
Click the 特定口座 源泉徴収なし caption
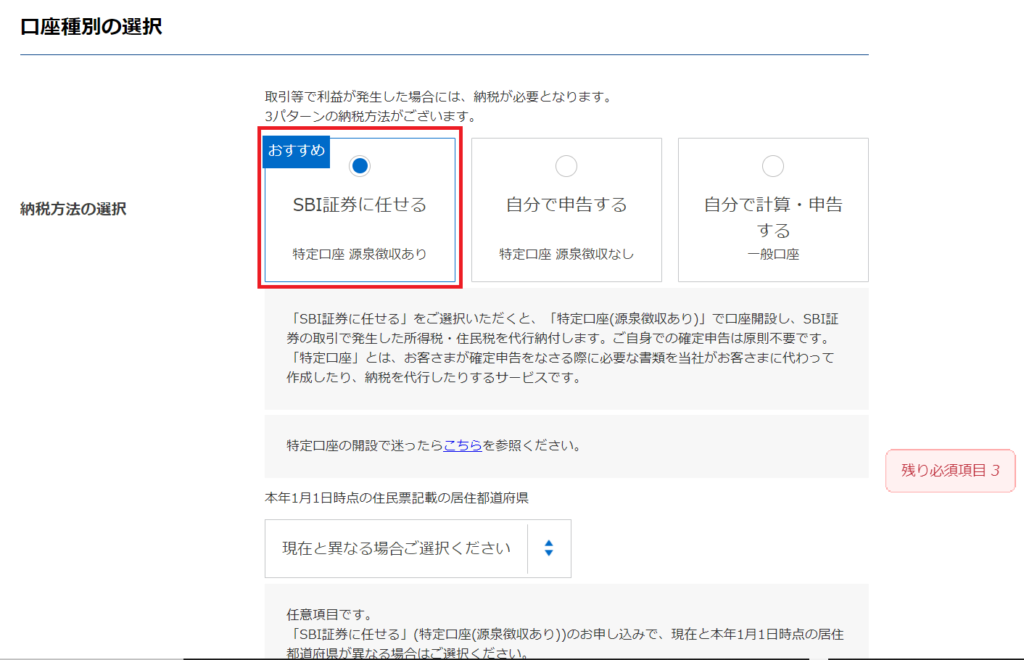pos(566,254)
